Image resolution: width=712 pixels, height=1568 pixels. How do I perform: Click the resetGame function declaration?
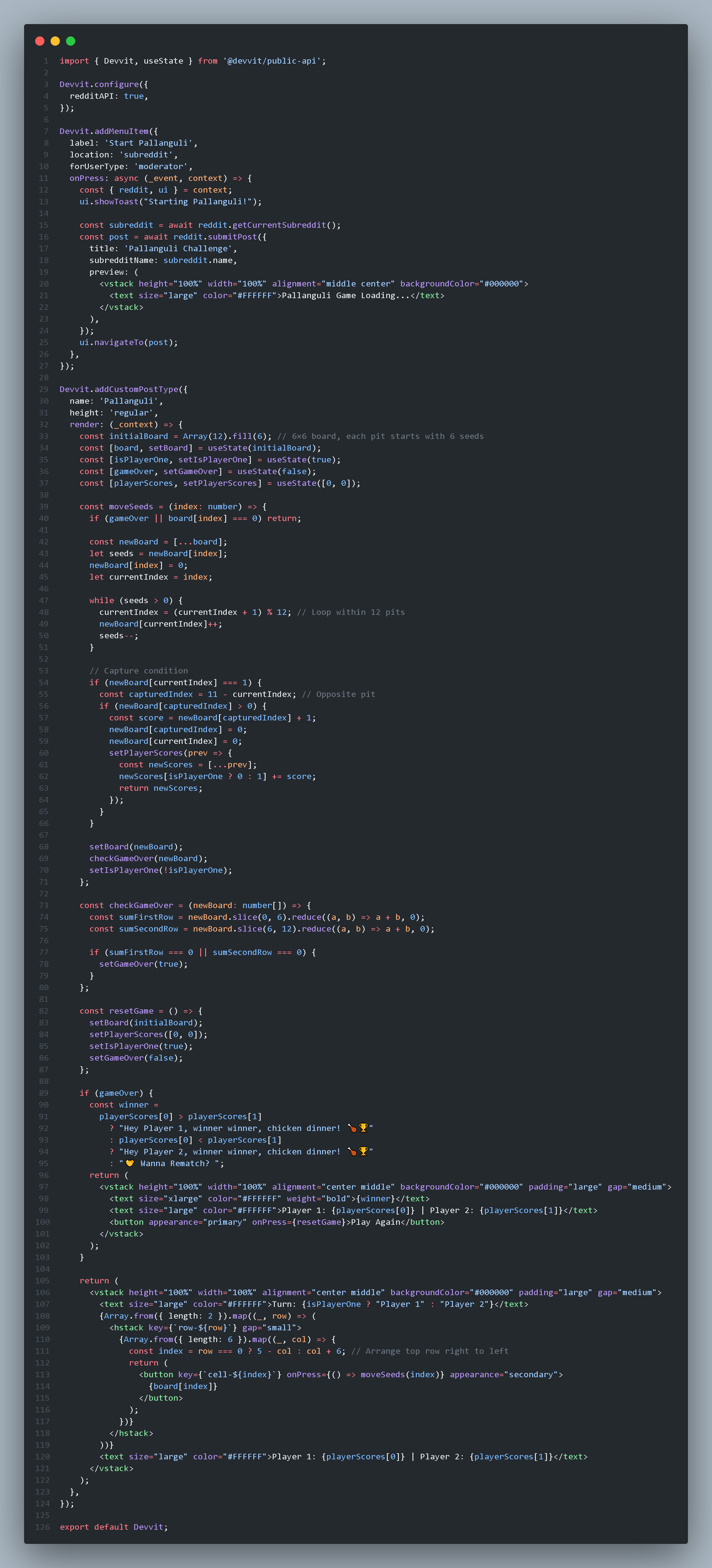[131, 1011]
